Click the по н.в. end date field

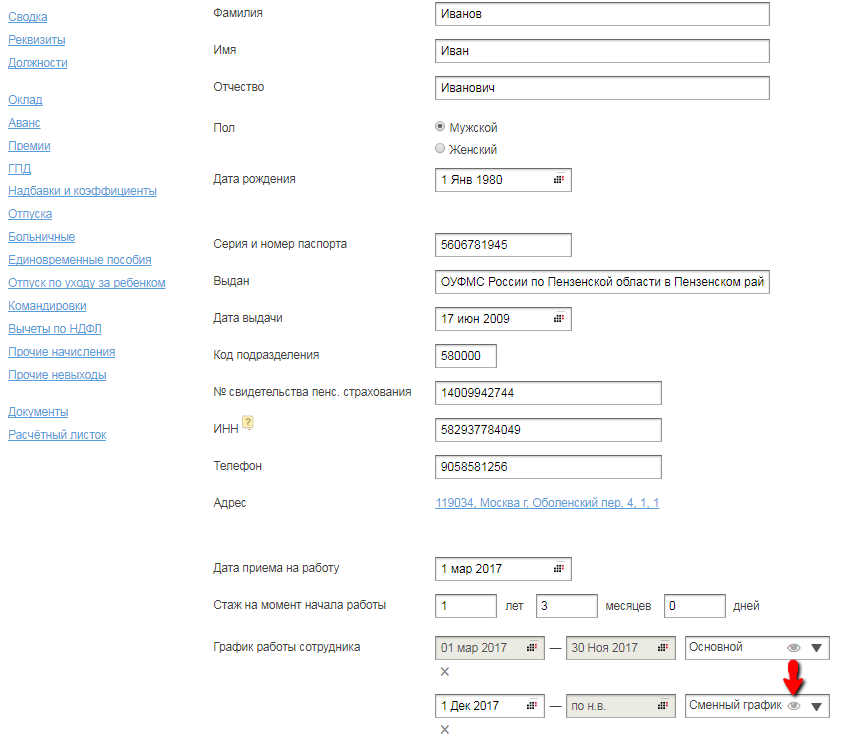620,706
